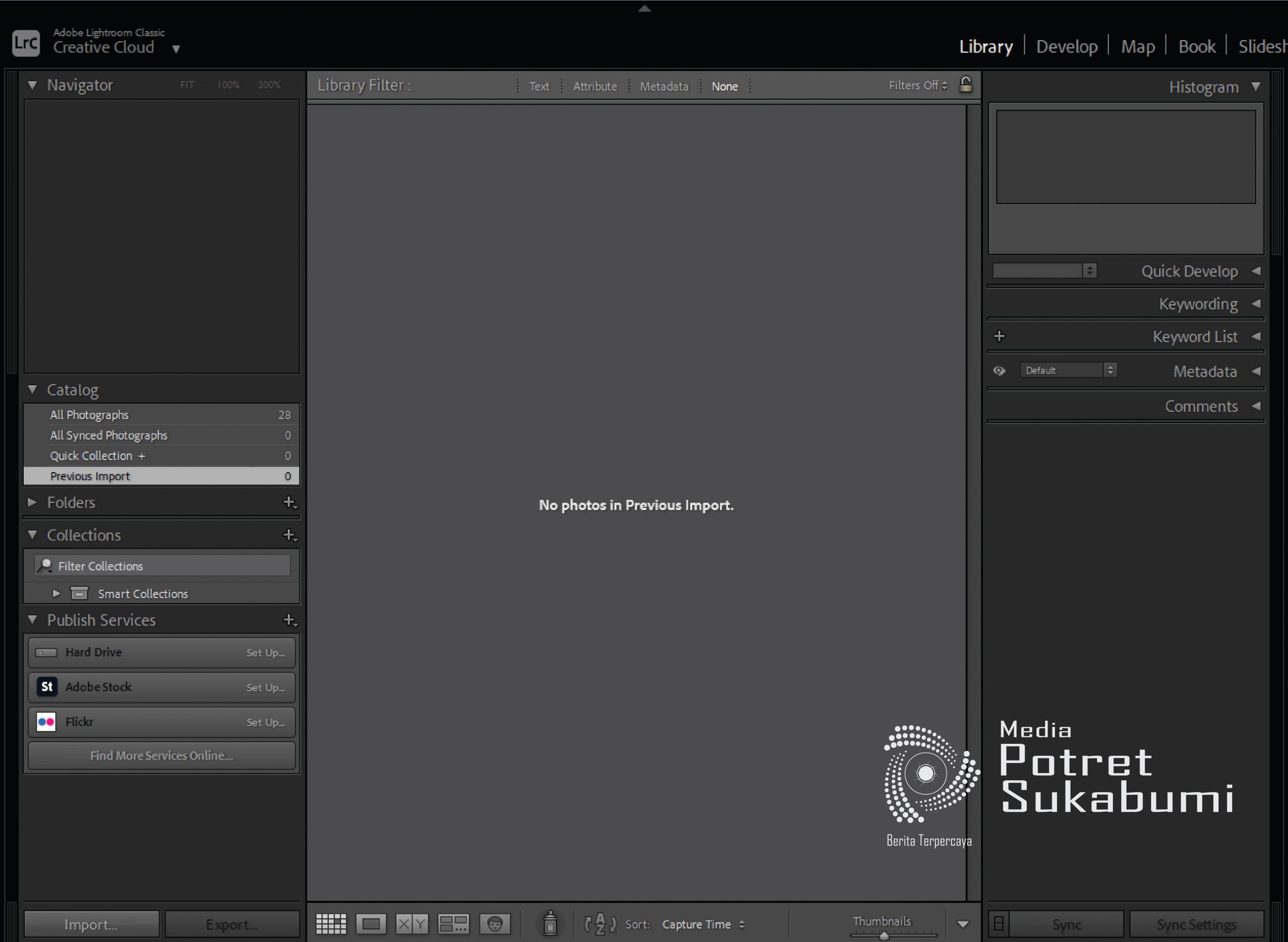Toggle sort direction A-Z icon
This screenshot has height=942, width=1288.
(x=600, y=924)
